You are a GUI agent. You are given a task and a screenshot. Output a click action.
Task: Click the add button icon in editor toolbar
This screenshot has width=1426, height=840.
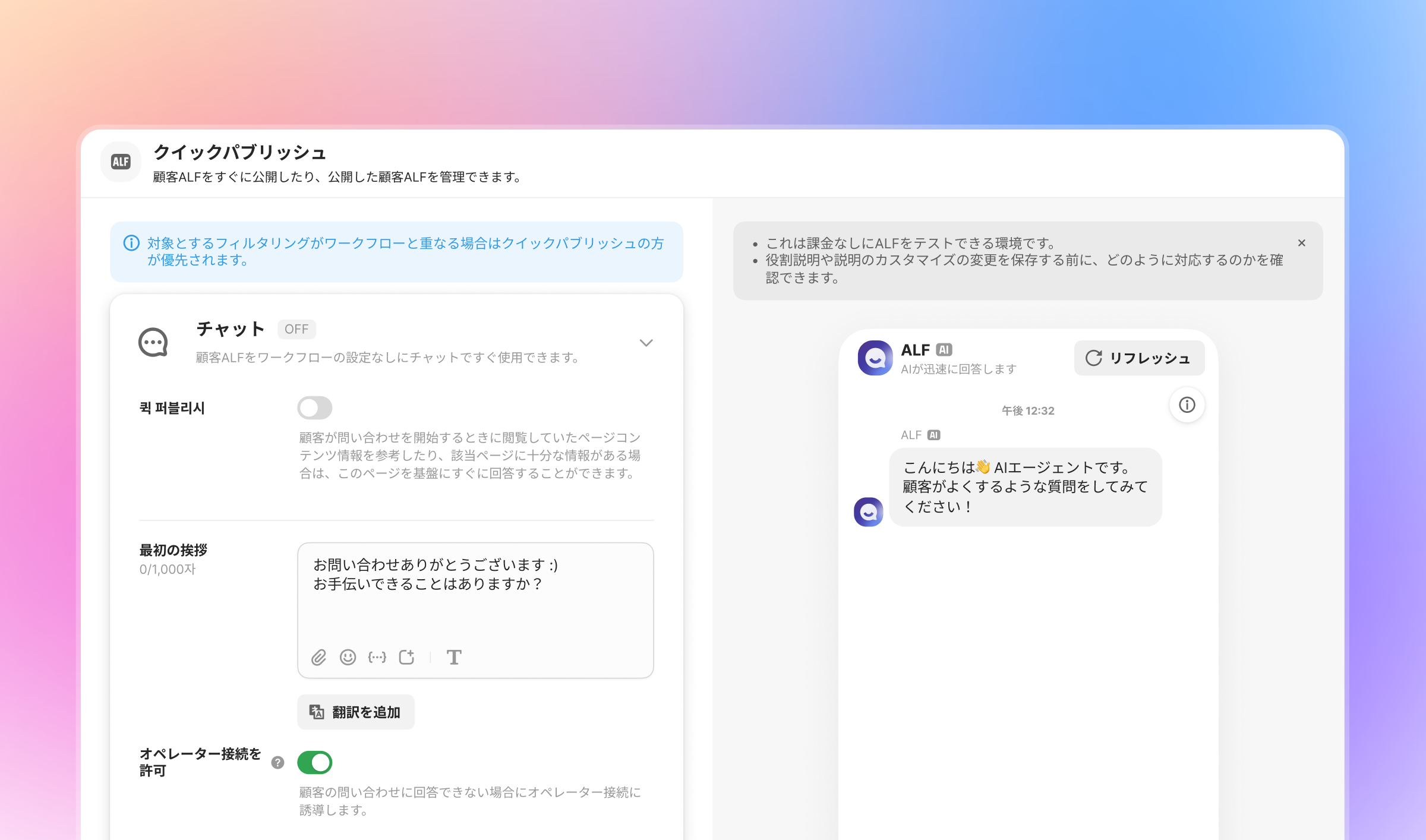pyautogui.click(x=406, y=657)
